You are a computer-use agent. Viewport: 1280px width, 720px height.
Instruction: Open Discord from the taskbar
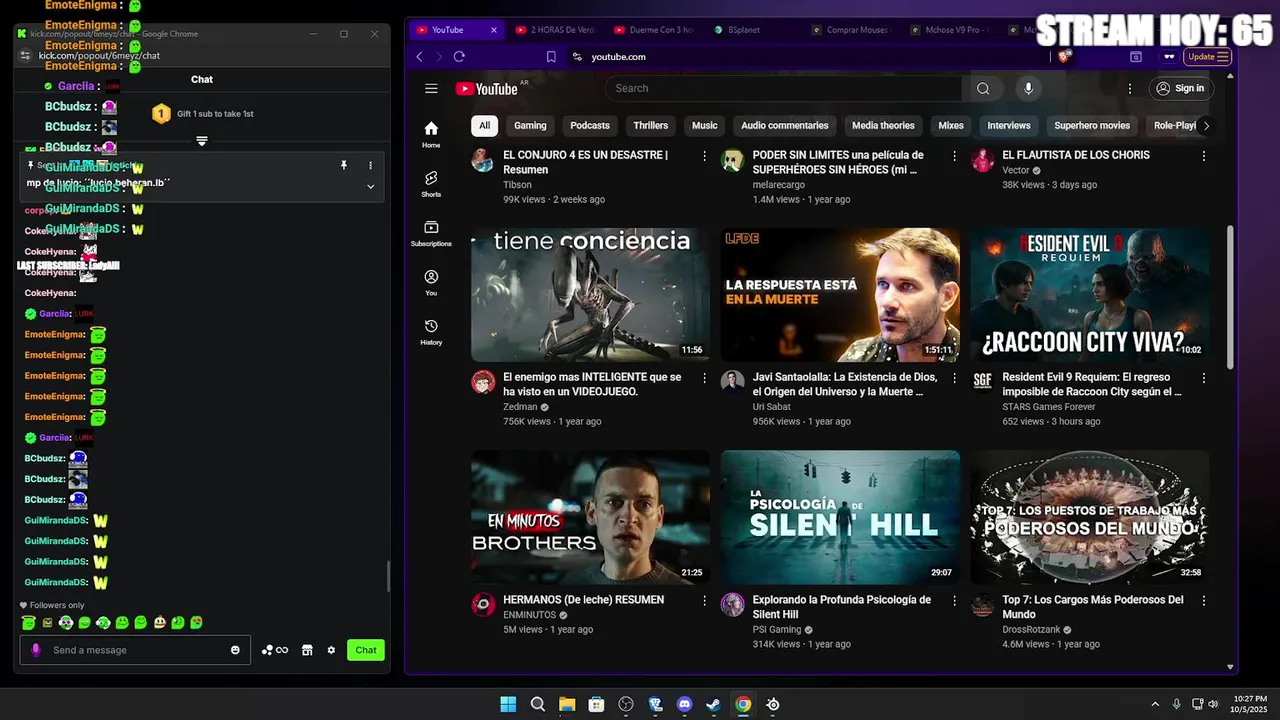pyautogui.click(x=684, y=704)
